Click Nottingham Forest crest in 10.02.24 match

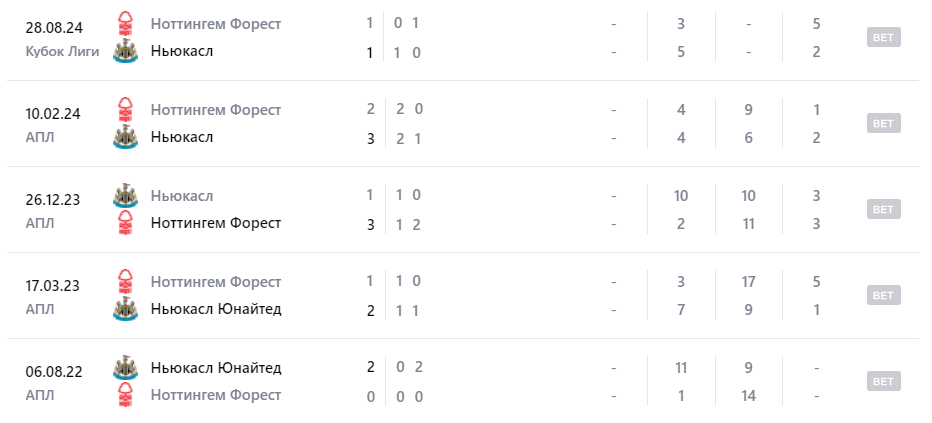pyautogui.click(x=125, y=109)
